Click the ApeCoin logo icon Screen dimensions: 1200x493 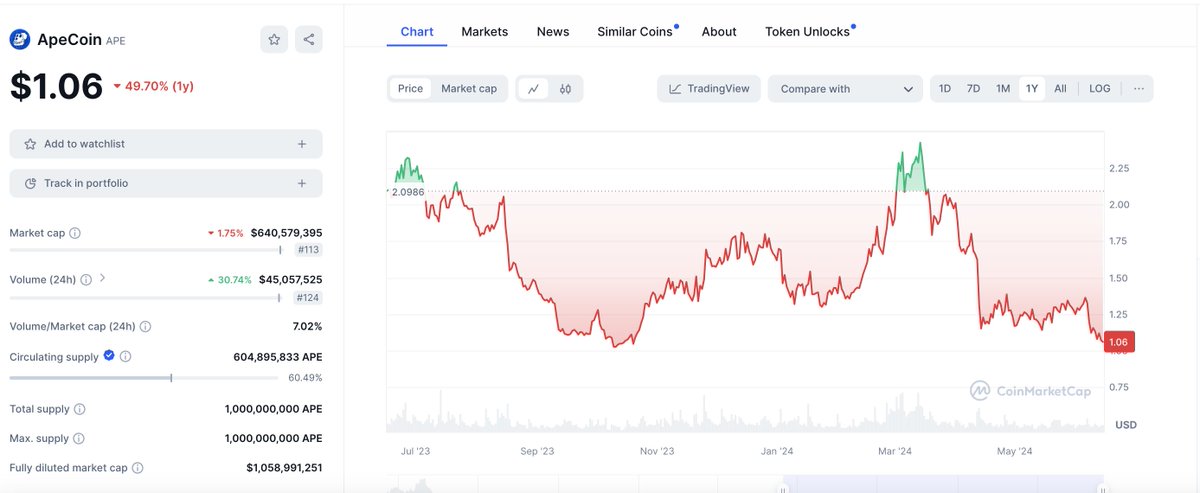(20, 40)
